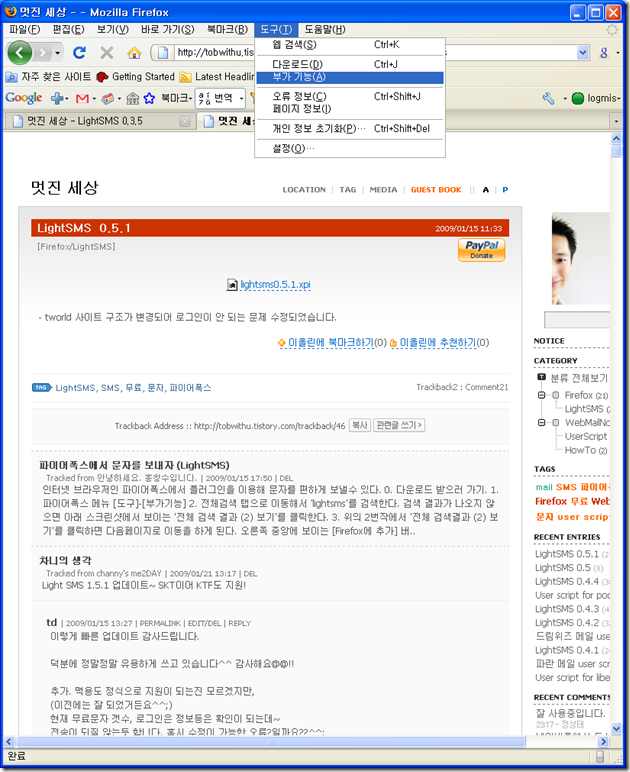The image size is (630, 772).
Task: Open the back/forward history dropdown arrow
Action: coord(58,52)
